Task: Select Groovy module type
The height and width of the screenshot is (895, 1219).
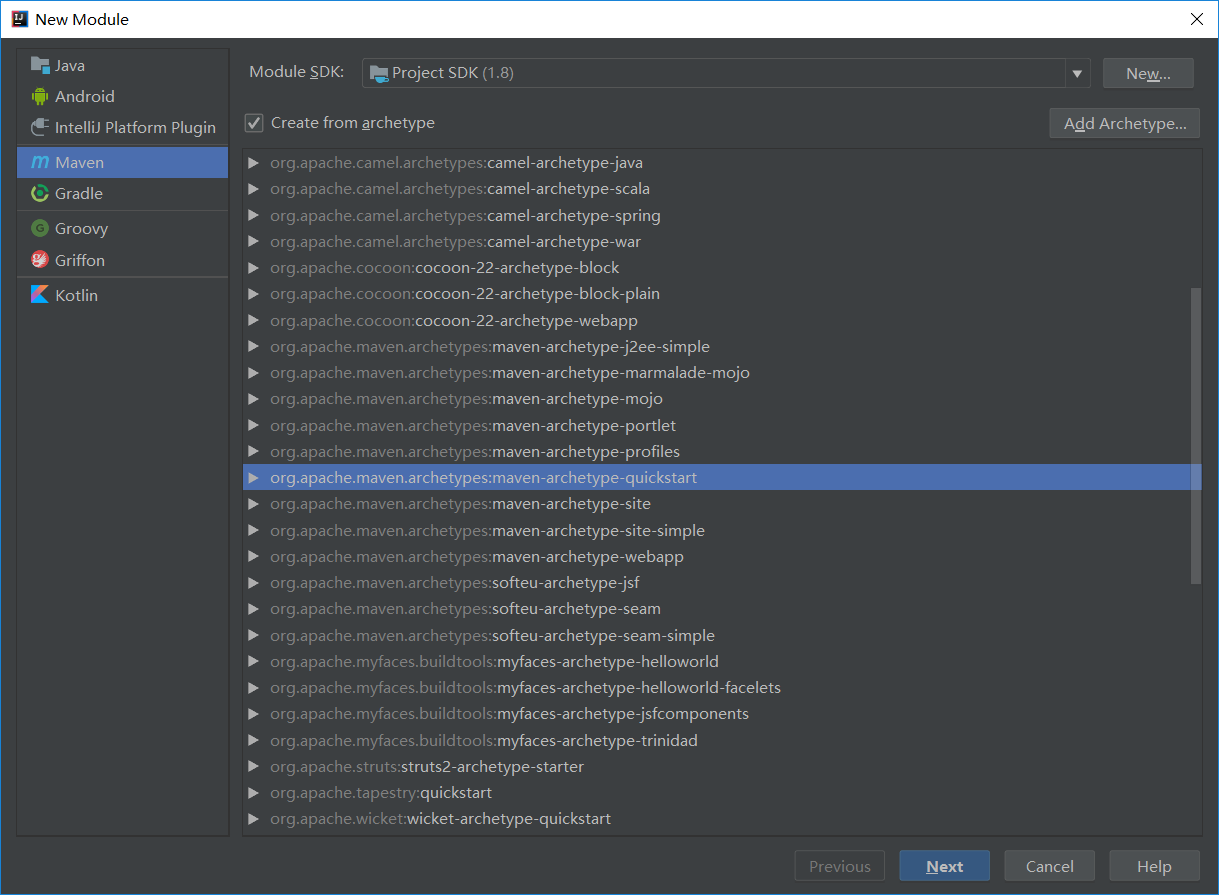Action: (x=123, y=228)
